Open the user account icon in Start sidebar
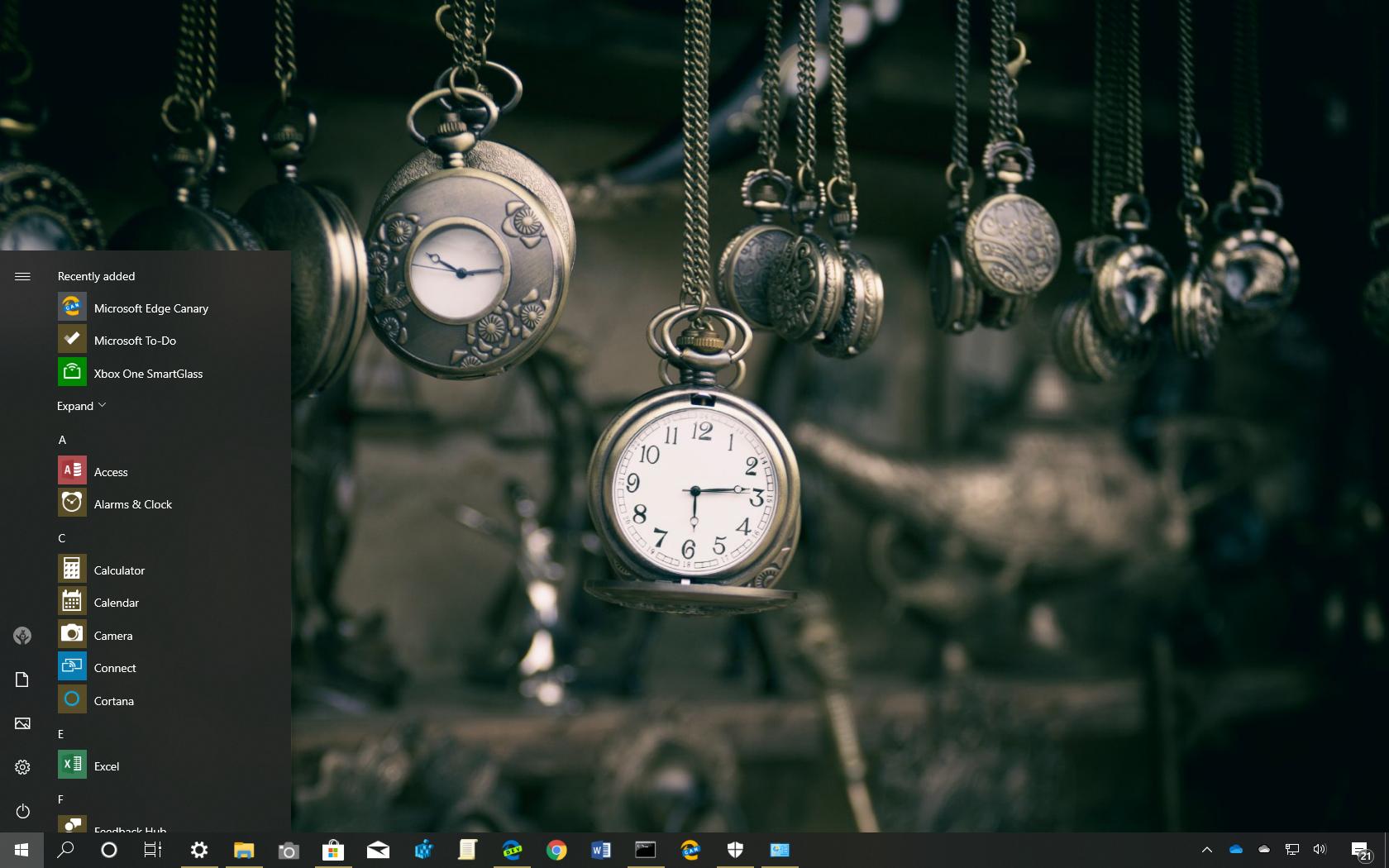 pos(22,636)
